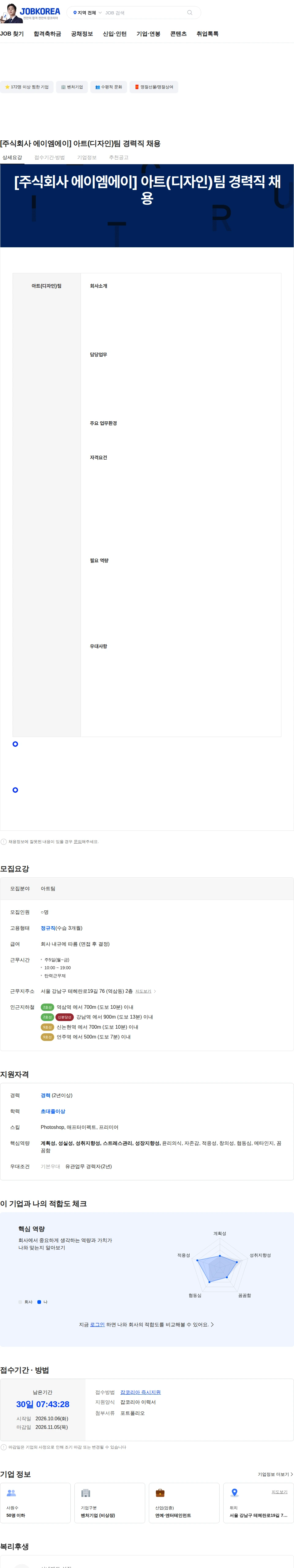294x1568 pixels.
Task: Open 지도보기 link in location card
Action: (279, 1492)
